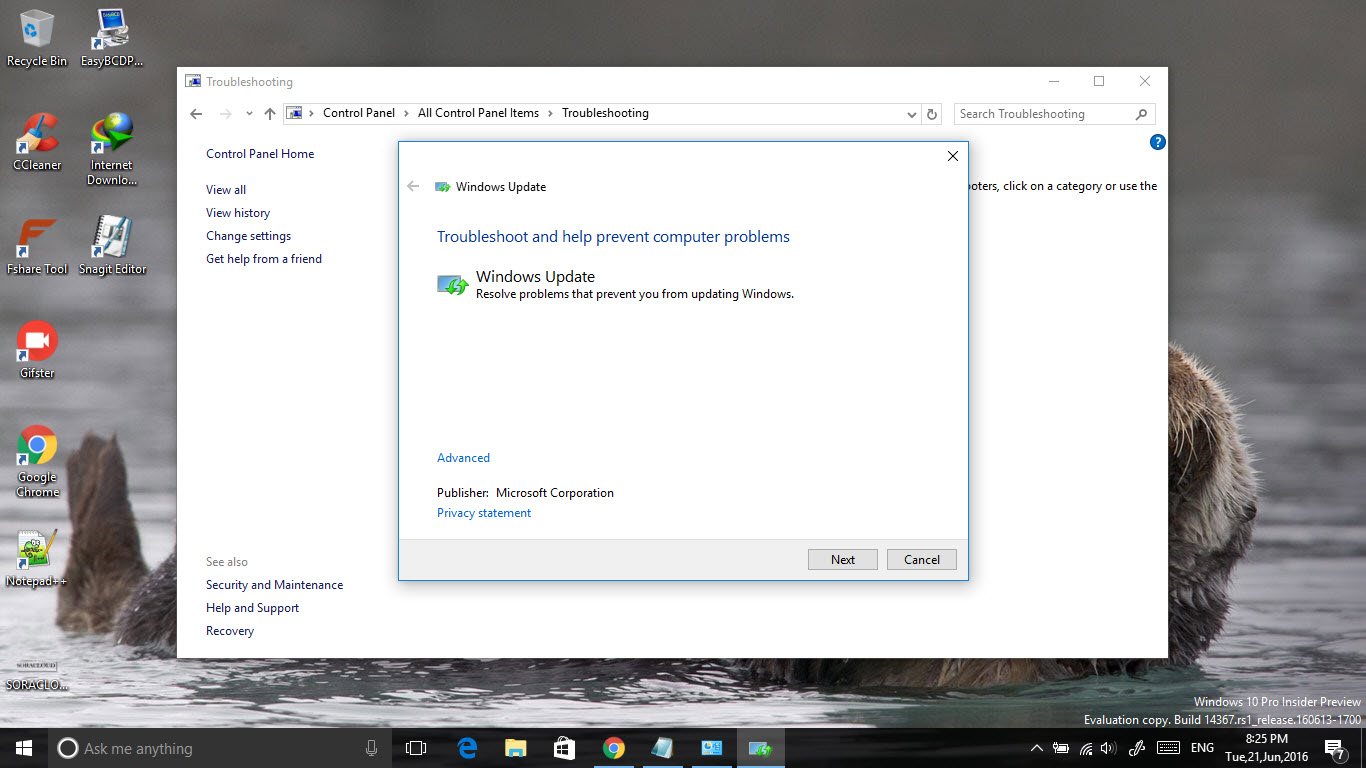Click Next in Windows Update troubleshooter
The image size is (1366, 768).
843,560
